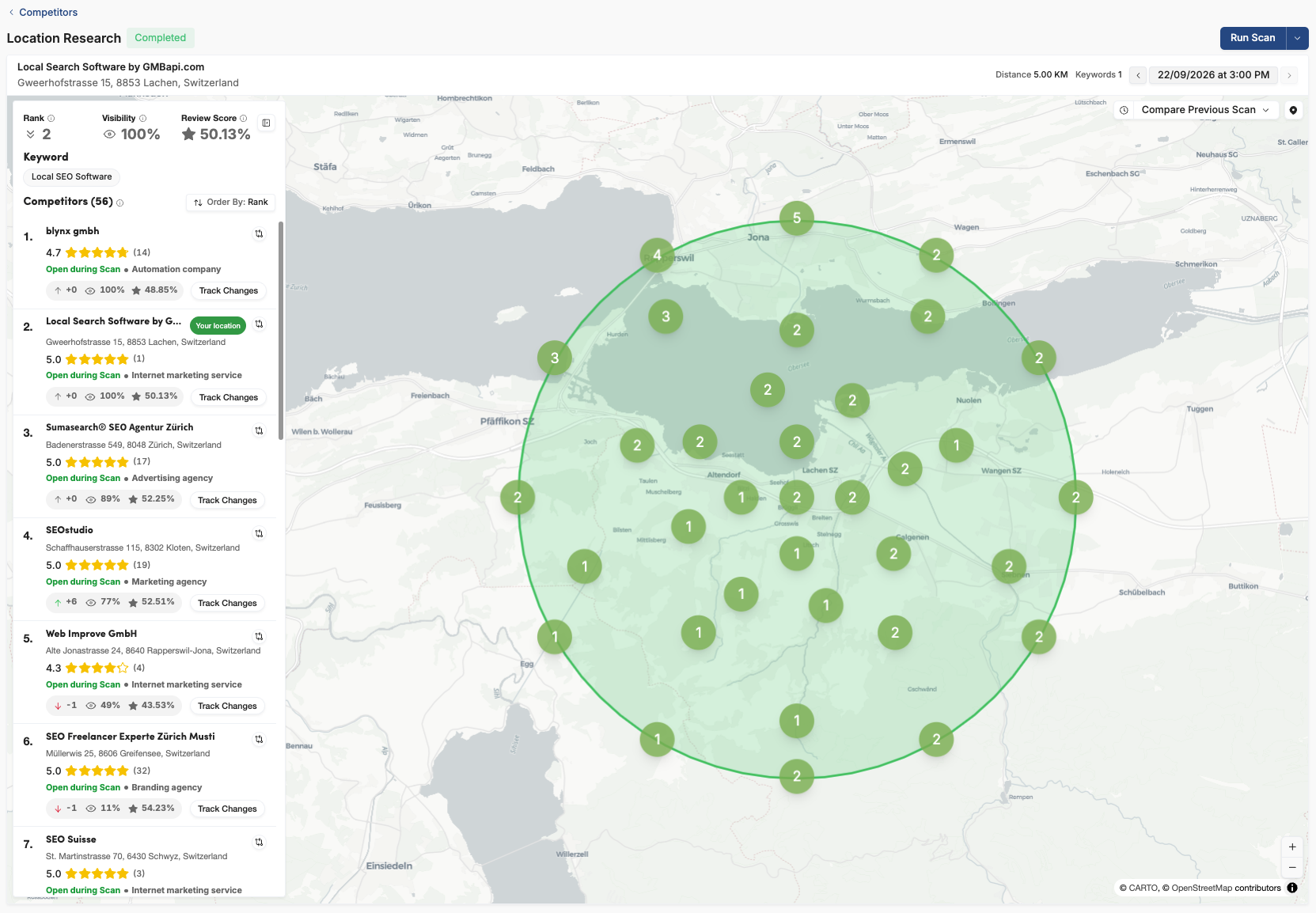This screenshot has height=913, width=1316.
Task: Open Web Improve GmbH competitor entry
Action: (145, 672)
